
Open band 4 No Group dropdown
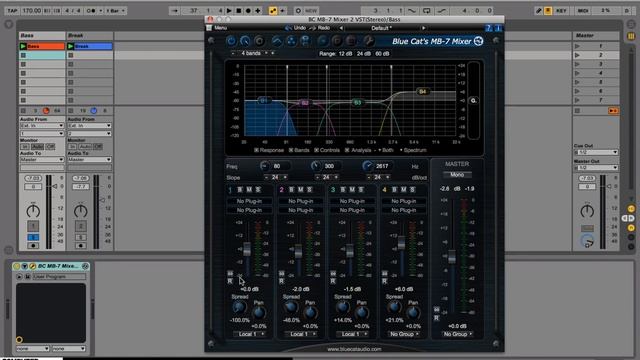click(404, 334)
